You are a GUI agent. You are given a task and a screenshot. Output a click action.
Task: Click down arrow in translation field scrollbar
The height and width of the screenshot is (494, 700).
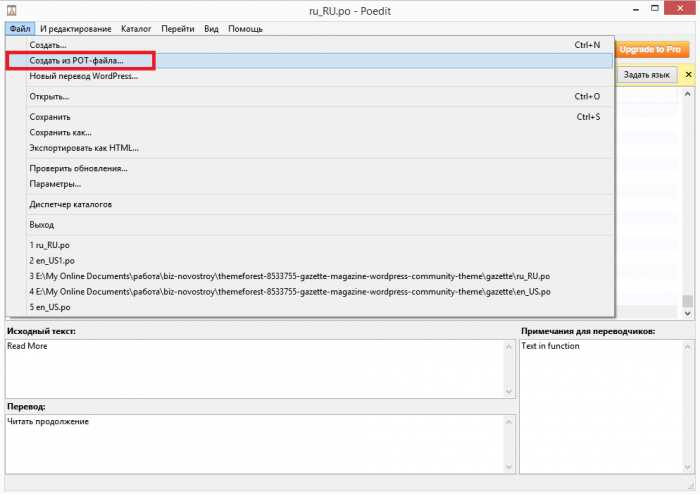[509, 467]
